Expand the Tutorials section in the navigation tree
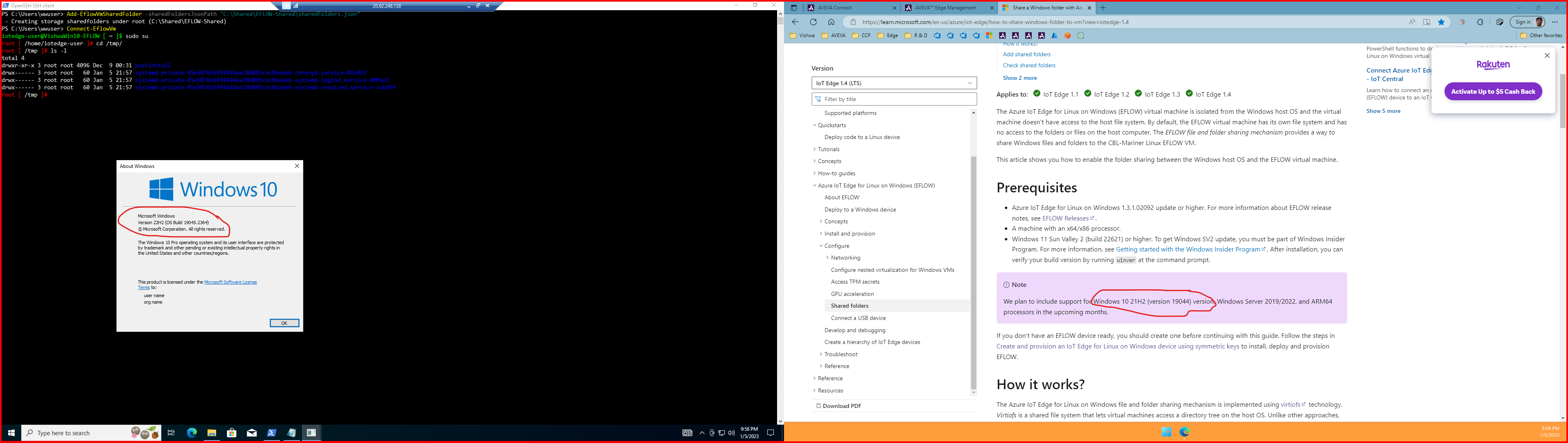This screenshot has height=443, width=1568. tap(828, 149)
